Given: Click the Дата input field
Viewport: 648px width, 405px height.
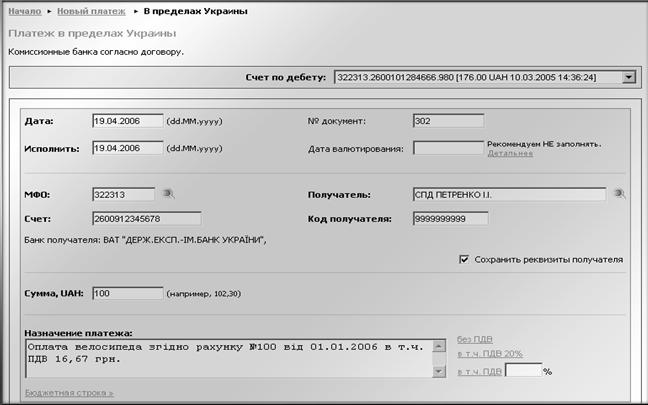Looking at the screenshot, I should point(127,121).
